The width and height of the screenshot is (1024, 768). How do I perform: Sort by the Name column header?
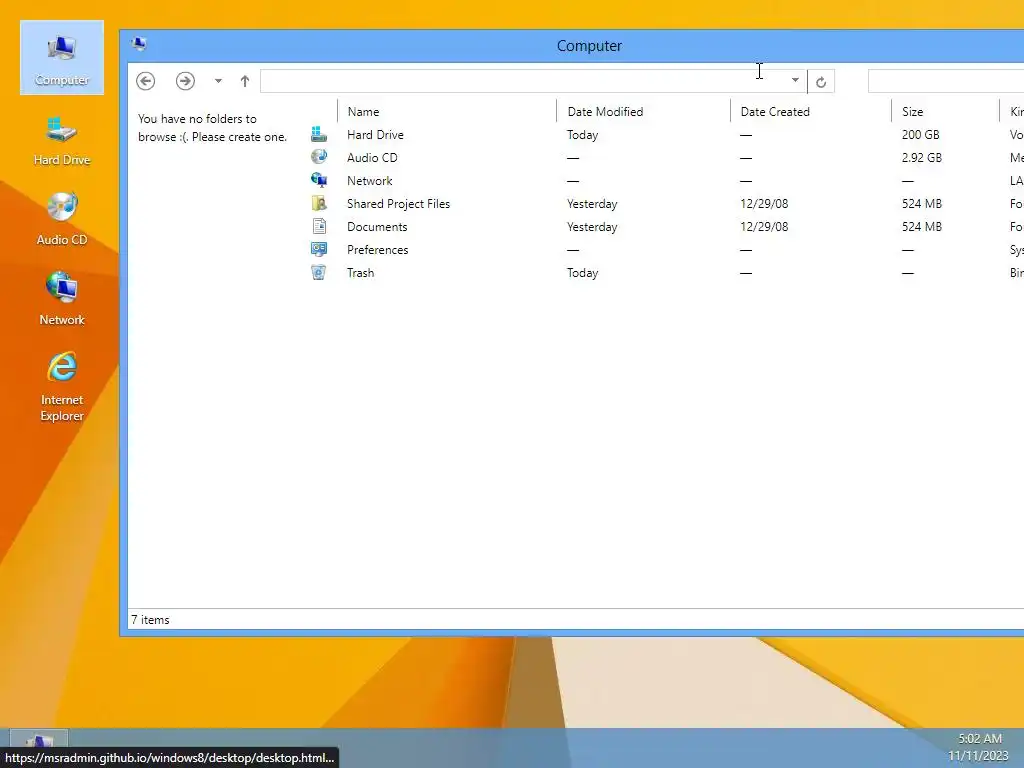pyautogui.click(x=363, y=112)
